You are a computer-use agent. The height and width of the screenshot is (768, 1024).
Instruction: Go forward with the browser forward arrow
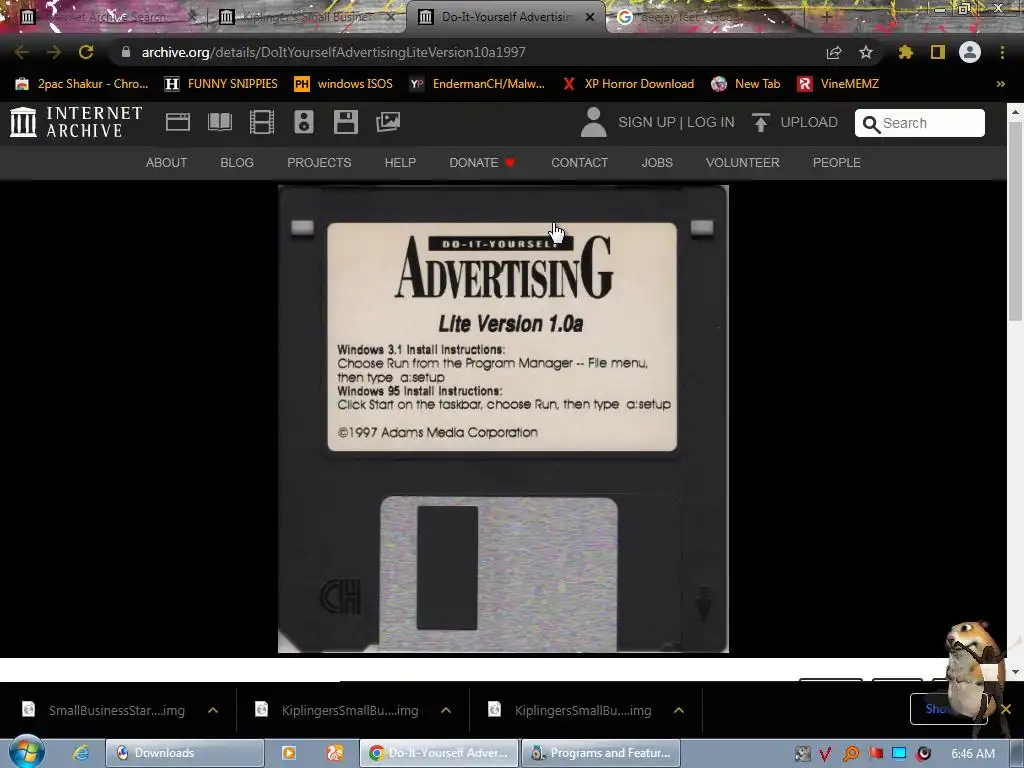point(54,52)
